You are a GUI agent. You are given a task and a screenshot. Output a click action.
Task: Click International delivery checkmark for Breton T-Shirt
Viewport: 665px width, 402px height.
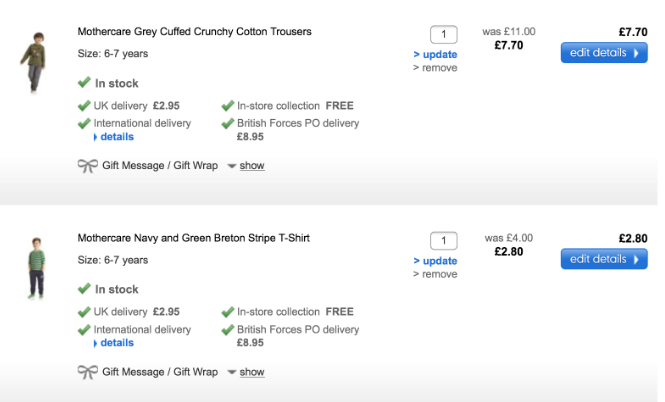pos(84,330)
